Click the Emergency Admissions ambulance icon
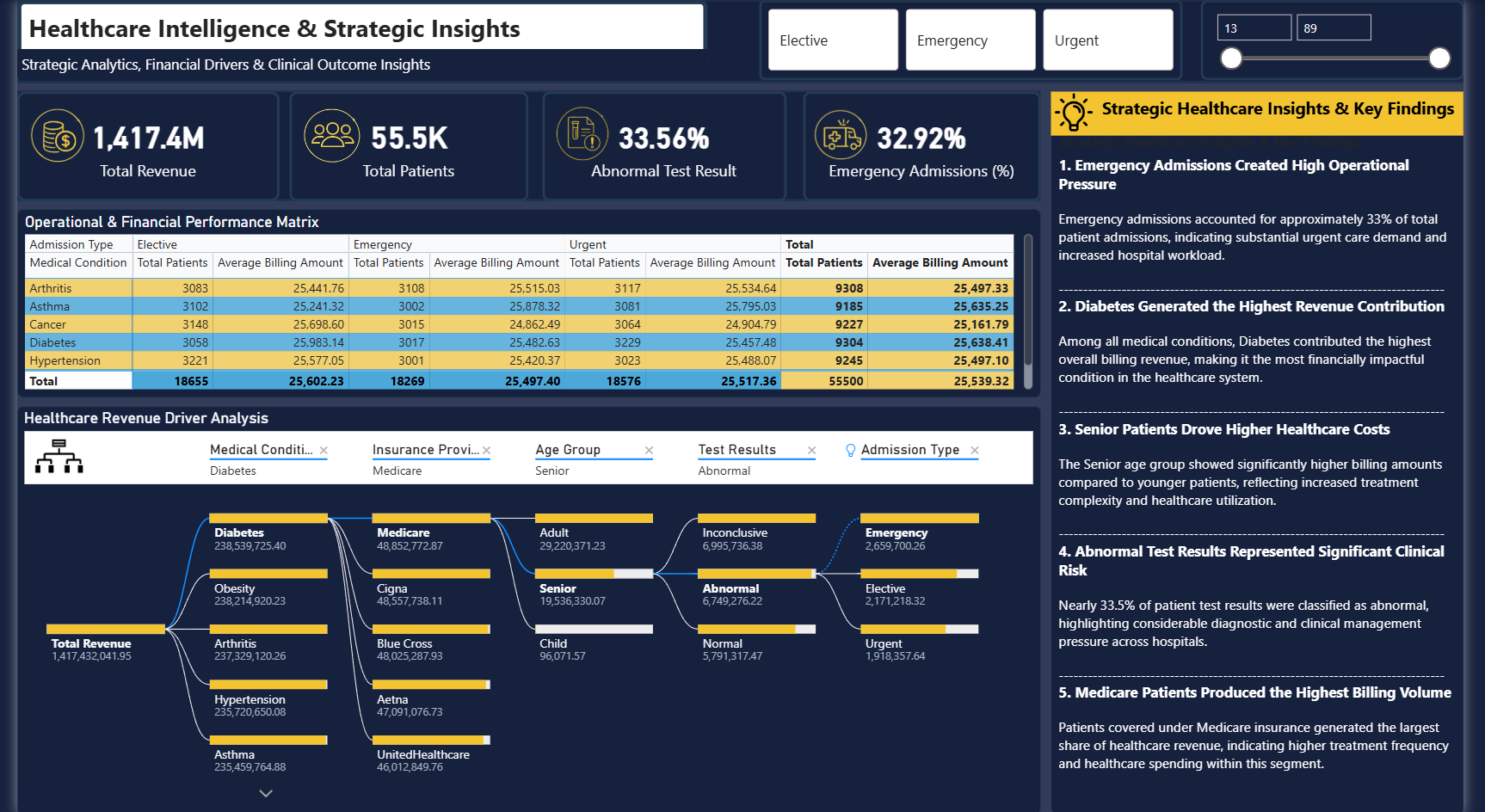The image size is (1485, 812). coord(841,136)
